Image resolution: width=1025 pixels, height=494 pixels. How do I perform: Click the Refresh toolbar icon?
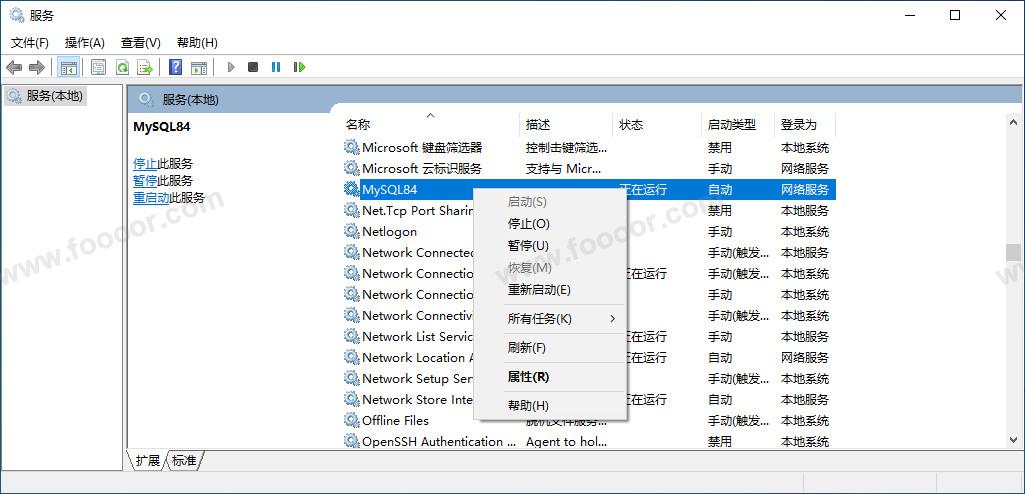click(x=122, y=67)
